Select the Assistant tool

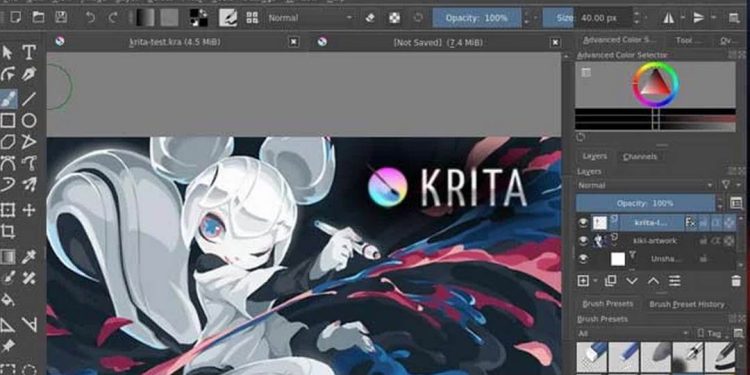click(x=7, y=325)
